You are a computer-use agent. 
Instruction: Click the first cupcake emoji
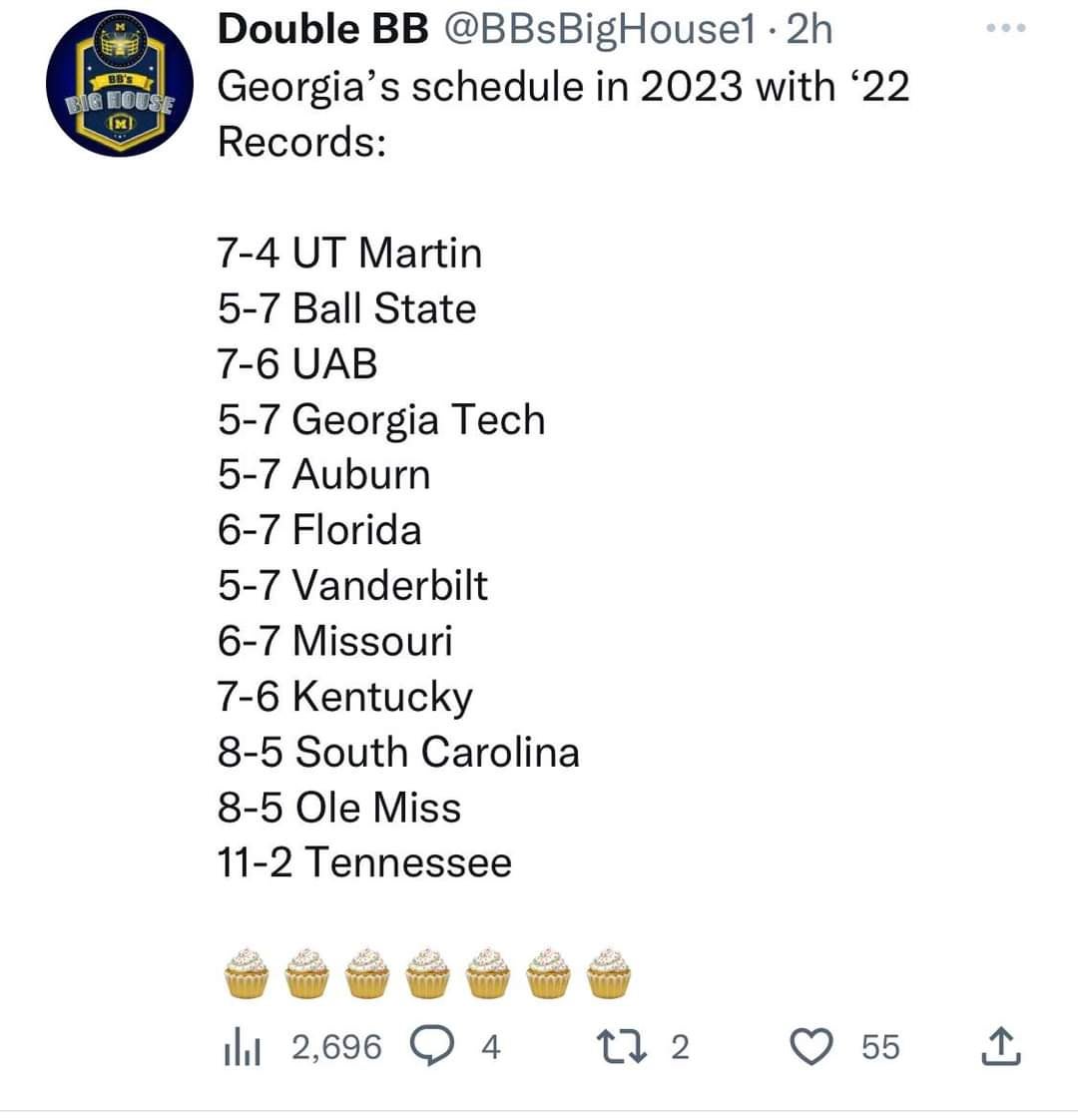[247, 973]
